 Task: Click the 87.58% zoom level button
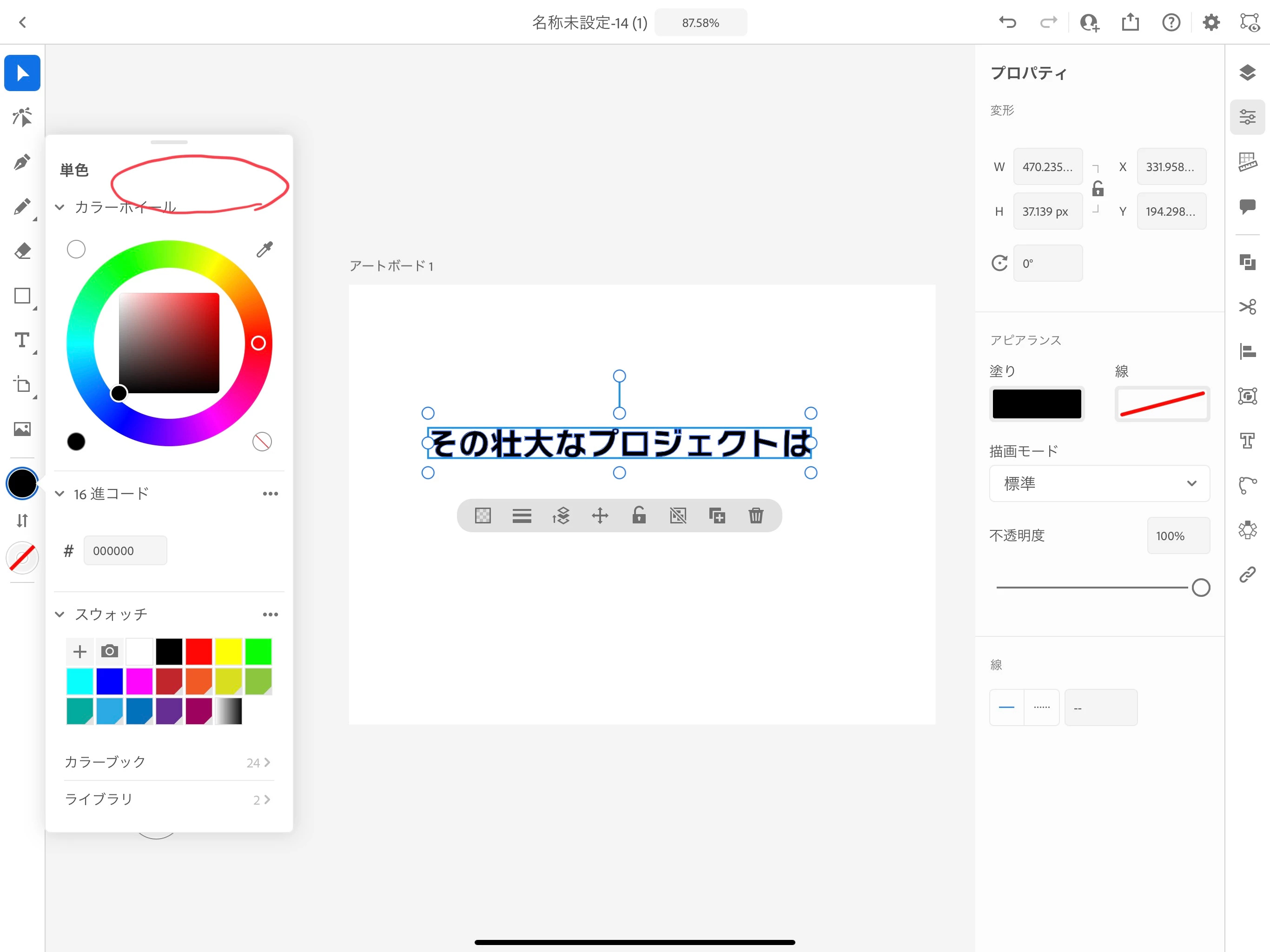701,23
